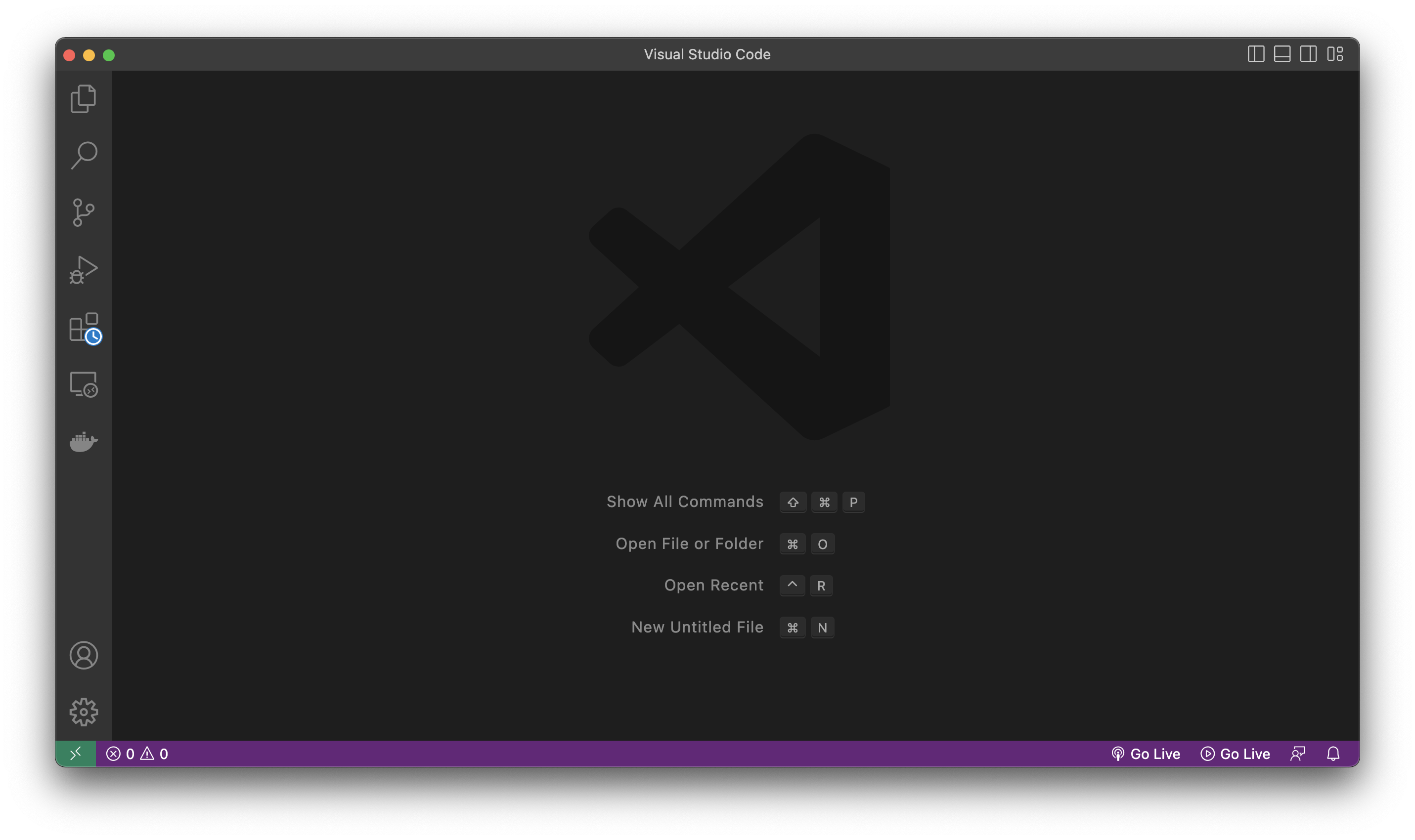This screenshot has height=840, width=1415.
Task: Open the Search view
Action: pos(83,156)
